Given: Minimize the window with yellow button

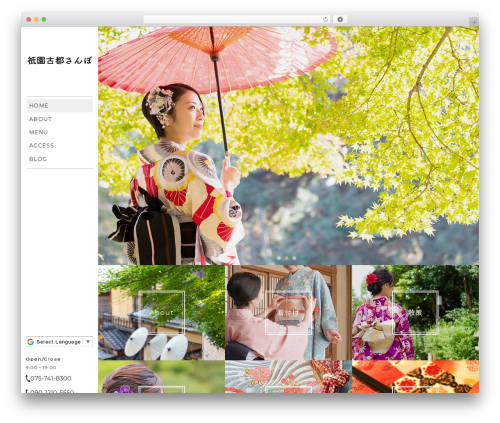Looking at the screenshot, I should click(x=36, y=19).
